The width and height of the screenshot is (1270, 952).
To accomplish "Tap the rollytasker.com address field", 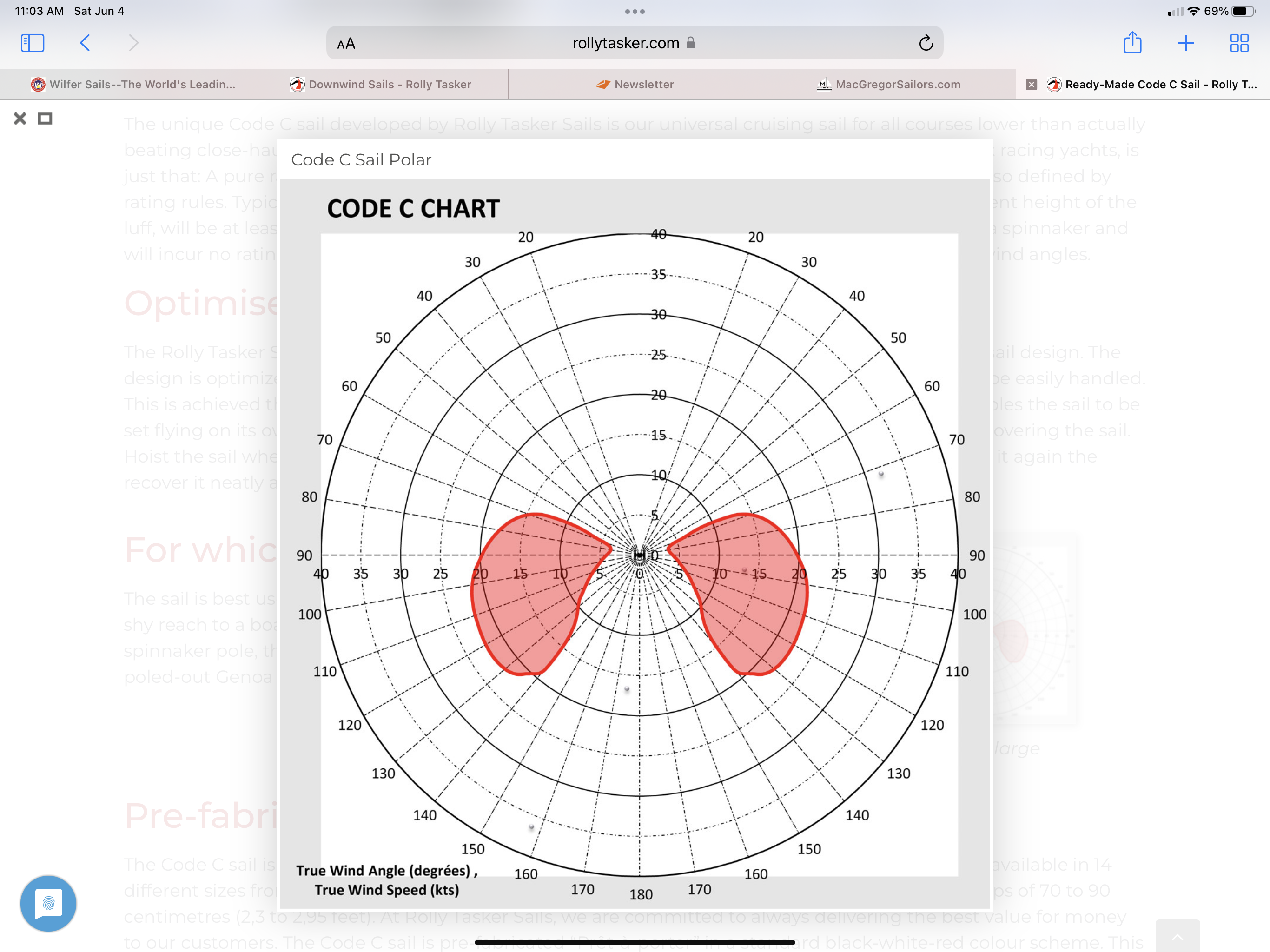I will pos(626,43).
